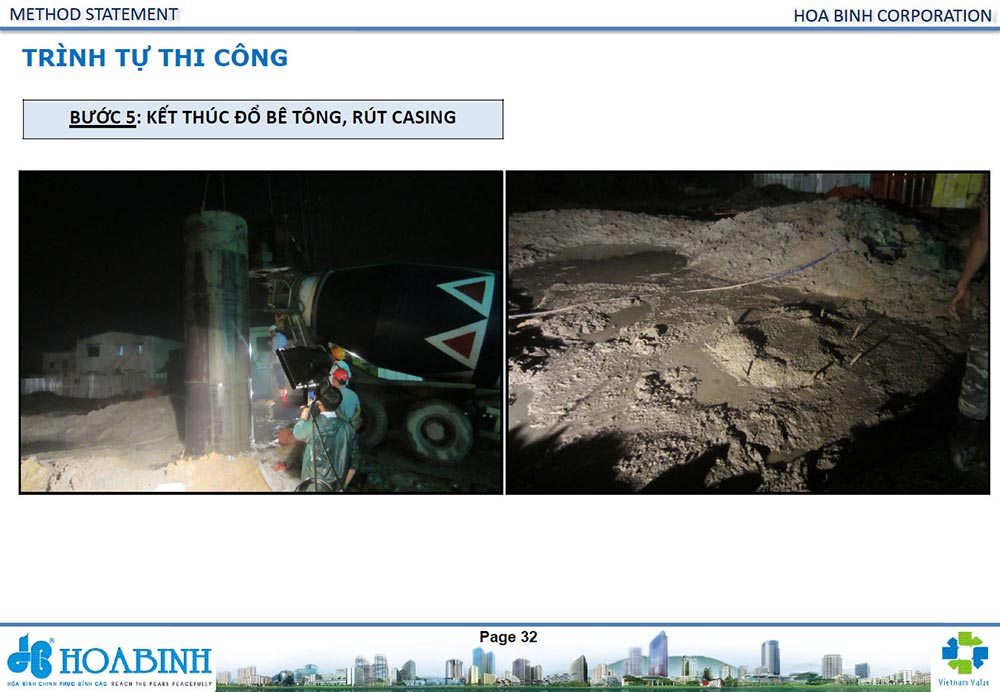The image size is (1000, 692).
Task: Click the concrete mixer truck wheel
Action: 439,433
